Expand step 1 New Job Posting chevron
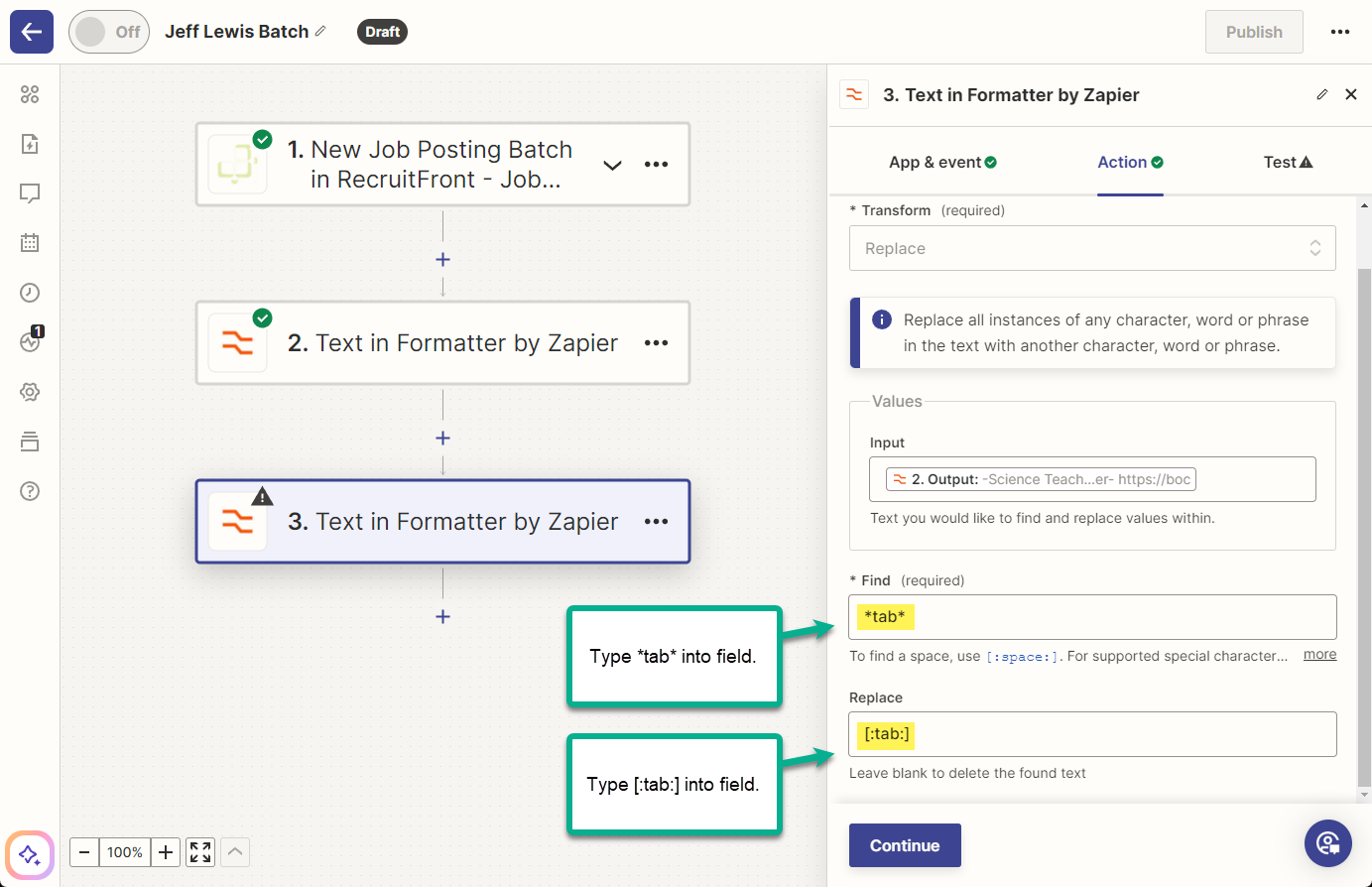Image resolution: width=1372 pixels, height=887 pixels. 613,165
